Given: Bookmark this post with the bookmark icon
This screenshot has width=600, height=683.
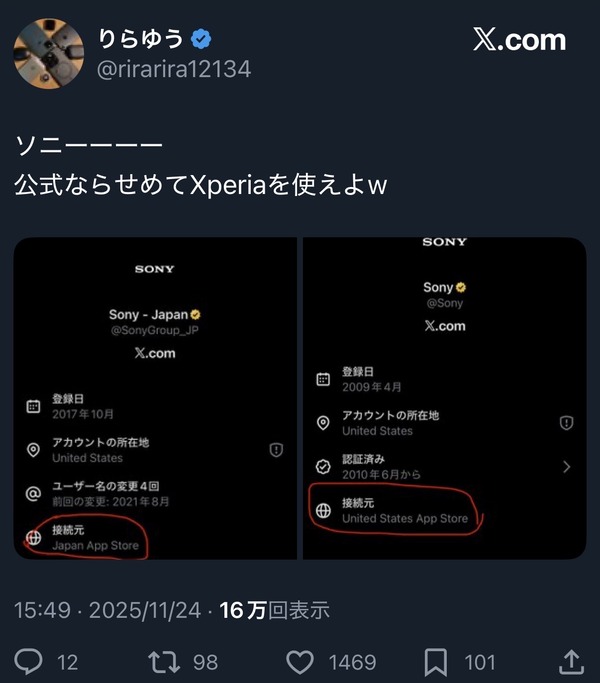Looking at the screenshot, I should pos(436,662).
